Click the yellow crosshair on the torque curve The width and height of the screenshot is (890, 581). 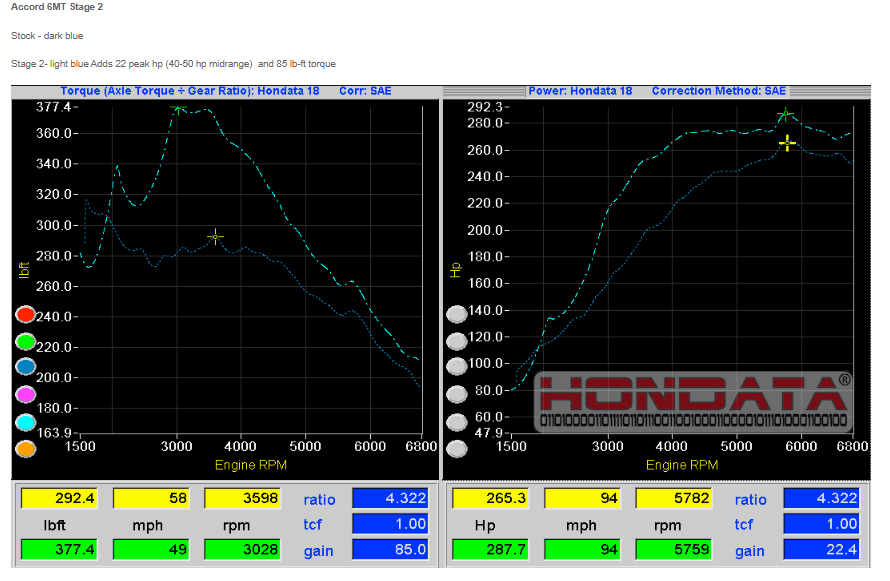click(x=215, y=237)
